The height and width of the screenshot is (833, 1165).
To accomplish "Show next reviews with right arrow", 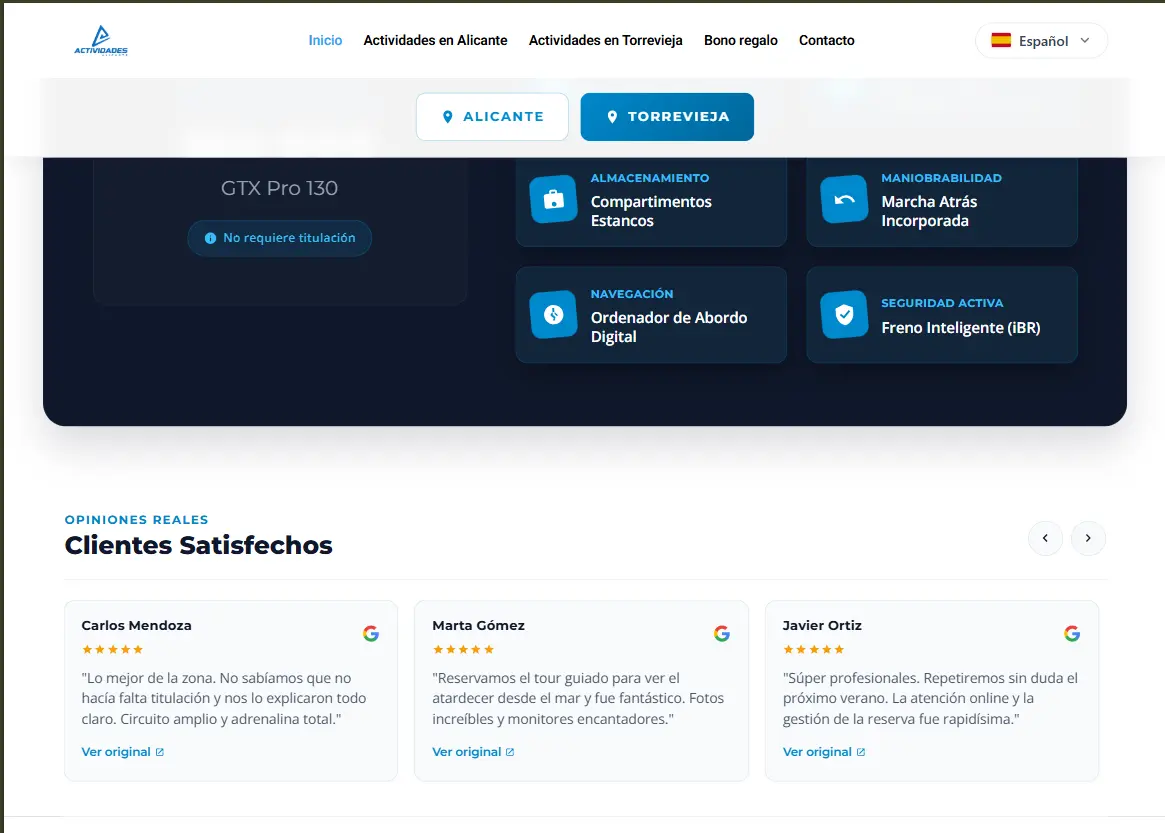I will pyautogui.click(x=1088, y=538).
